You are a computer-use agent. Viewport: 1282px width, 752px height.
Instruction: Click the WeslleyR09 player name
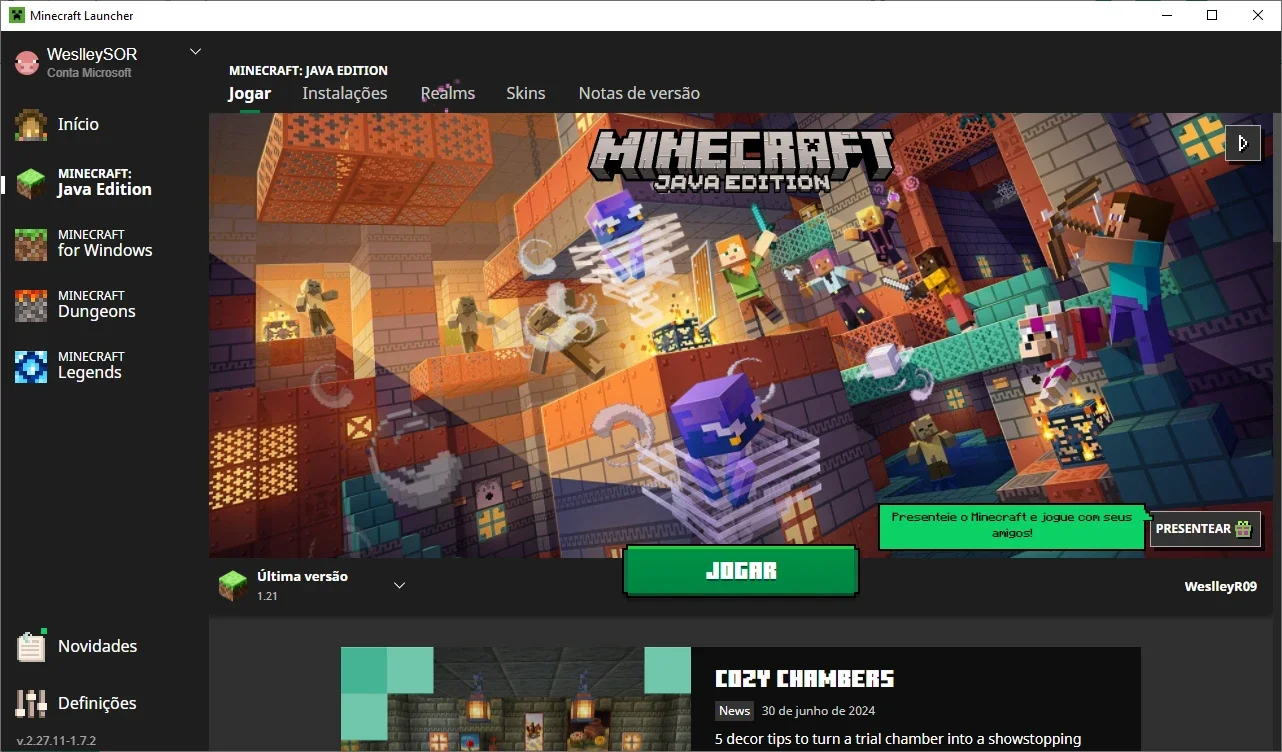1220,587
